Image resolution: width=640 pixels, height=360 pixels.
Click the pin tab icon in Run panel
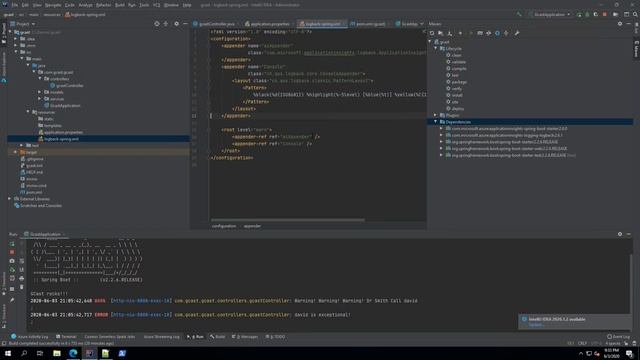click(x=12, y=300)
